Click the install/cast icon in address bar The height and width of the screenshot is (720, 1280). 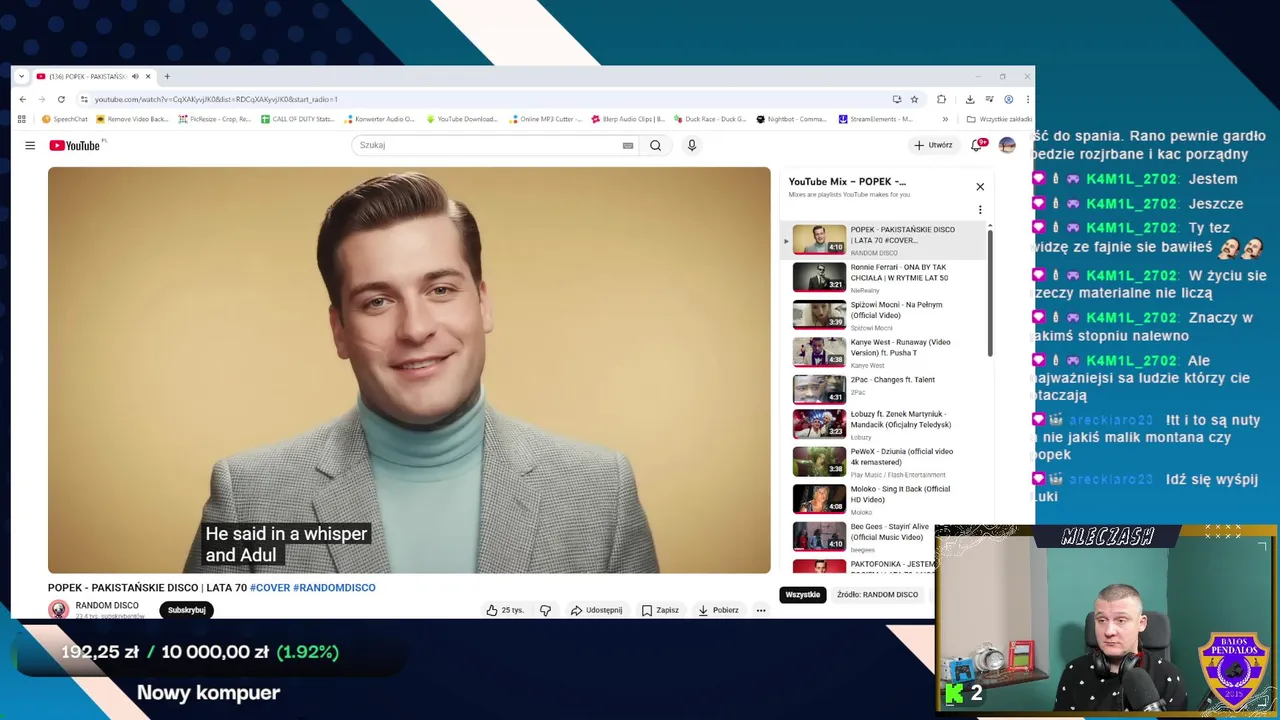coord(897,99)
